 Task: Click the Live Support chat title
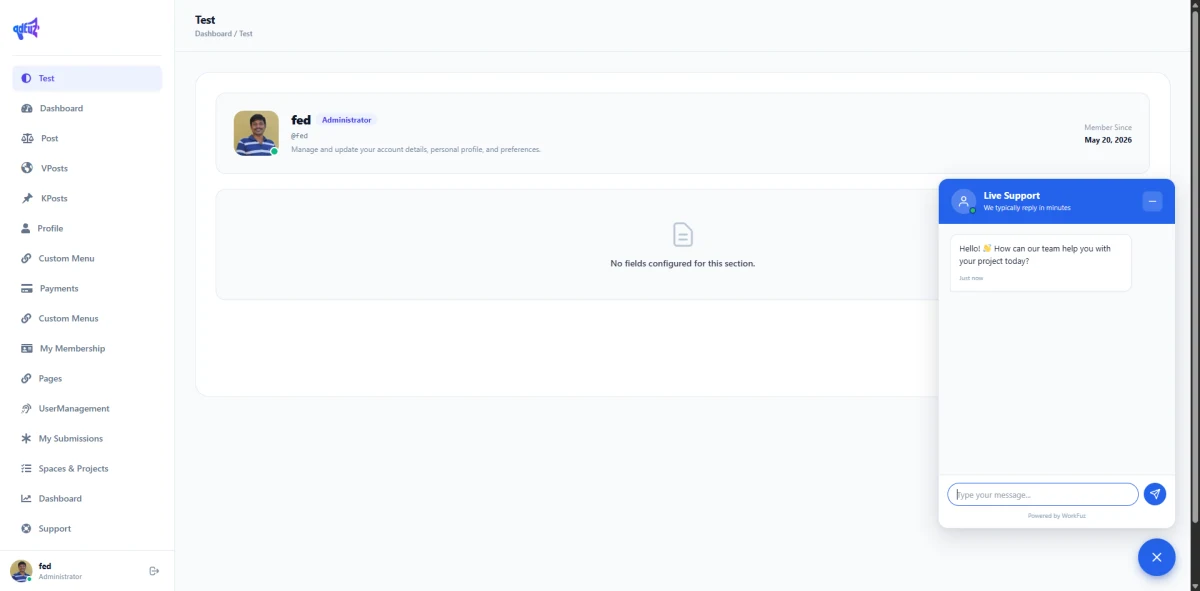(1012, 196)
